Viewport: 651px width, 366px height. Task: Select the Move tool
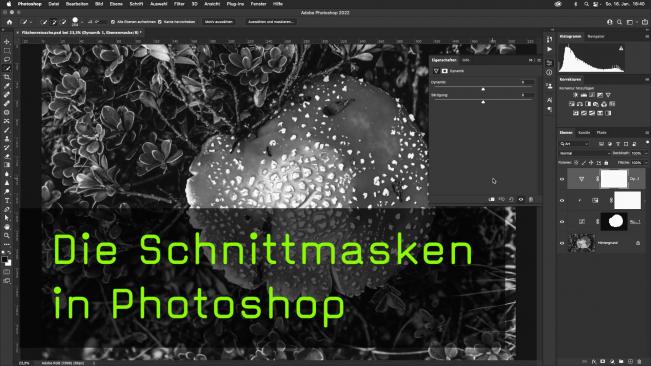7,41
